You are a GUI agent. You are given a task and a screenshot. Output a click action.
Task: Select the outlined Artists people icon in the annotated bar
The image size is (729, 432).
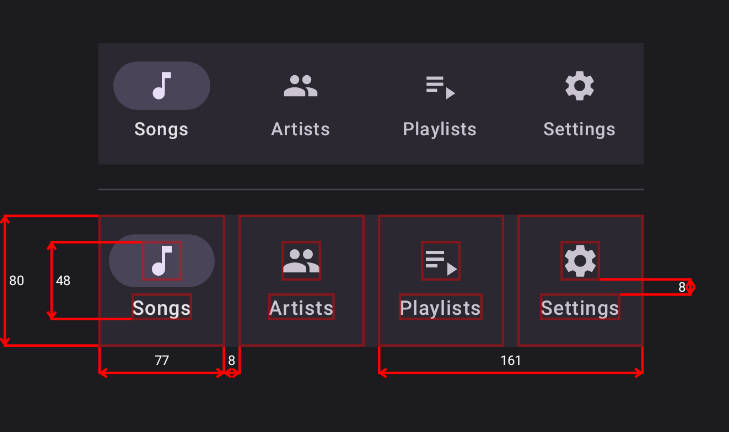301,261
